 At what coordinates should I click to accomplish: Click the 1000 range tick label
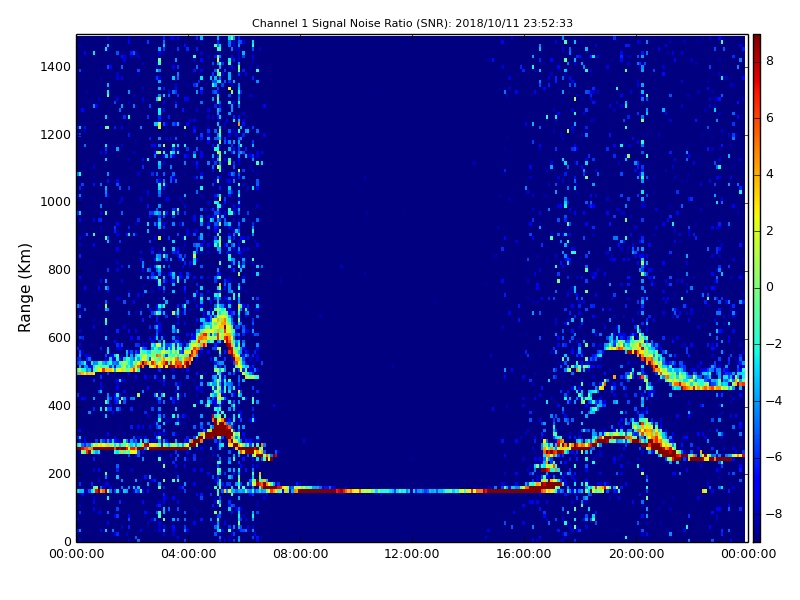56,202
